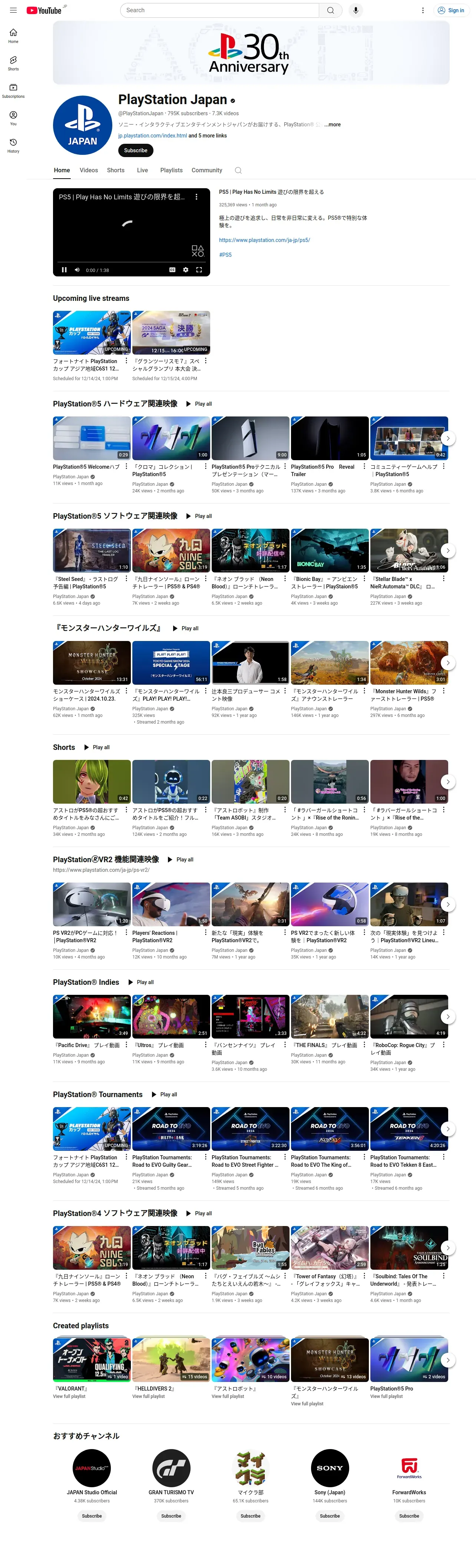Click the YouTube search field
Image resolution: width=476 pixels, height=1568 pixels.
click(220, 10)
